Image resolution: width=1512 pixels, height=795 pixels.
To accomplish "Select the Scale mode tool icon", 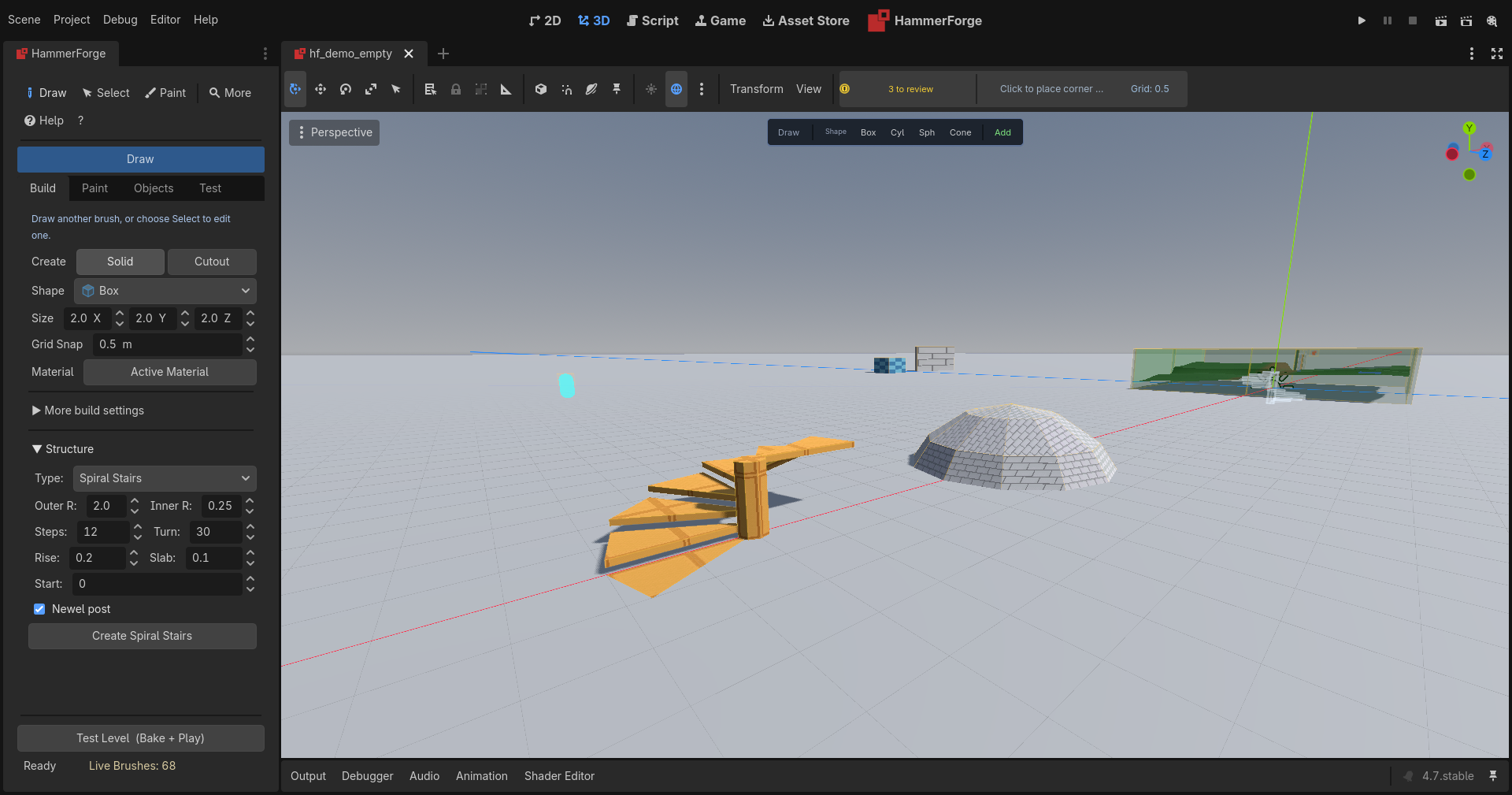I will coord(371,89).
